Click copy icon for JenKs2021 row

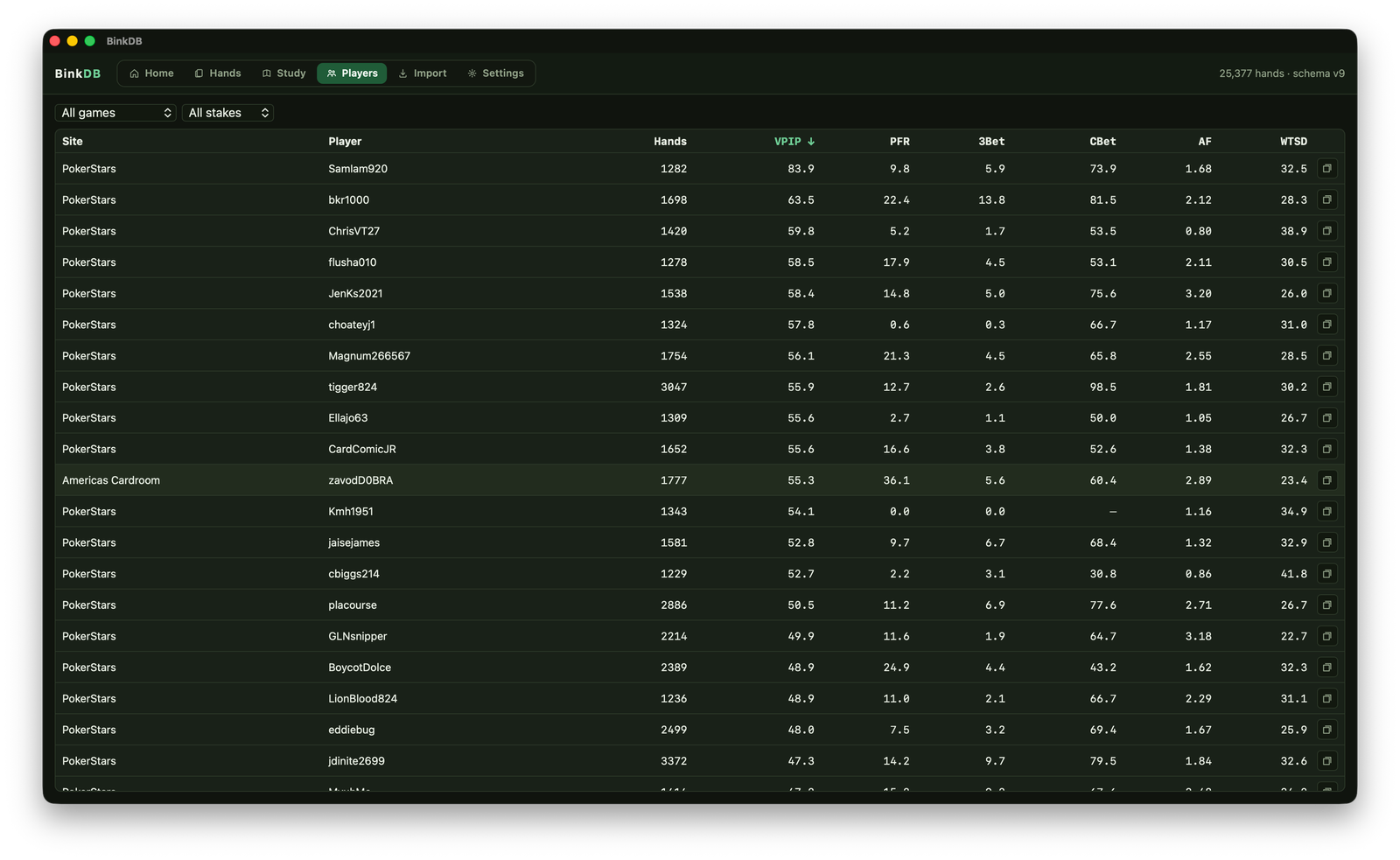(1326, 293)
